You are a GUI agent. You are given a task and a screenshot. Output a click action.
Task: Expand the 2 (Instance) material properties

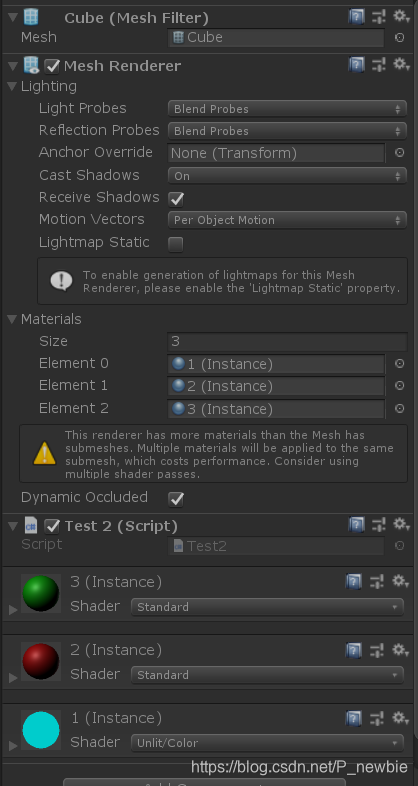[13, 678]
